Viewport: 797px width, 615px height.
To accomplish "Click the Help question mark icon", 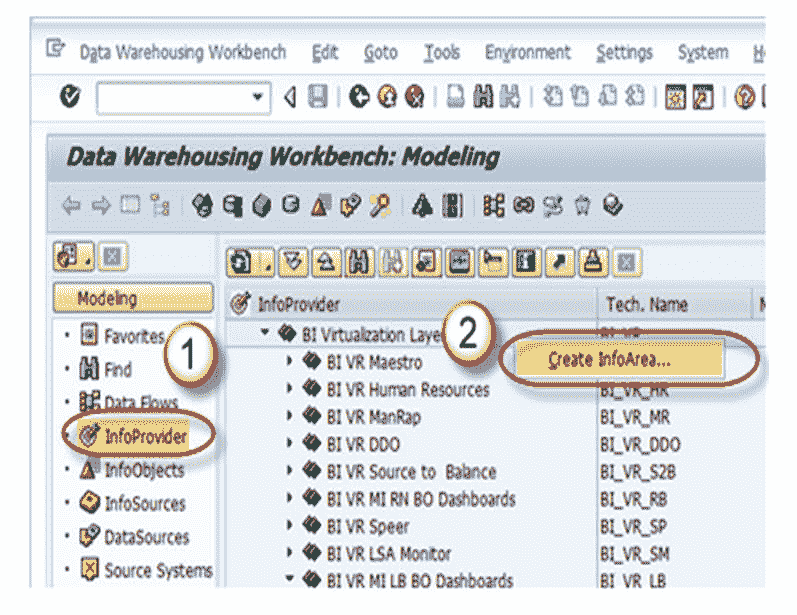I will coord(745,97).
